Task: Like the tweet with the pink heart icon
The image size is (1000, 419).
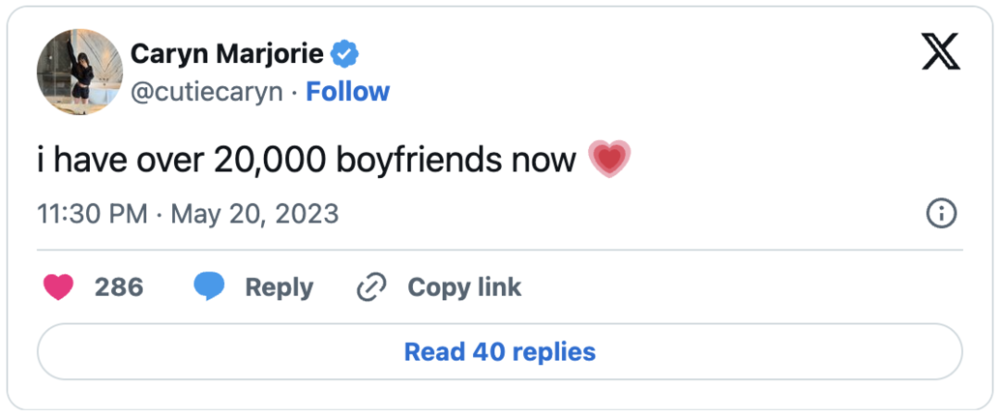Action: (x=59, y=287)
